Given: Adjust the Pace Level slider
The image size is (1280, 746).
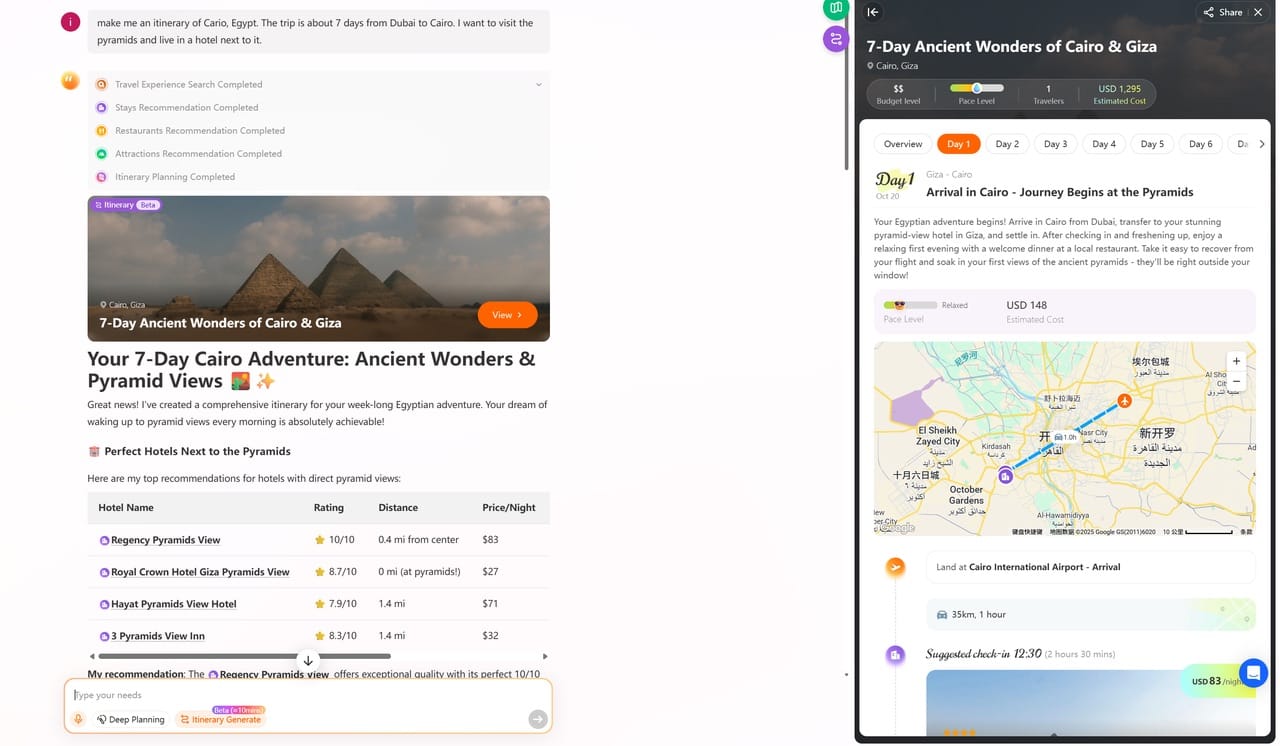Looking at the screenshot, I should click(976, 89).
